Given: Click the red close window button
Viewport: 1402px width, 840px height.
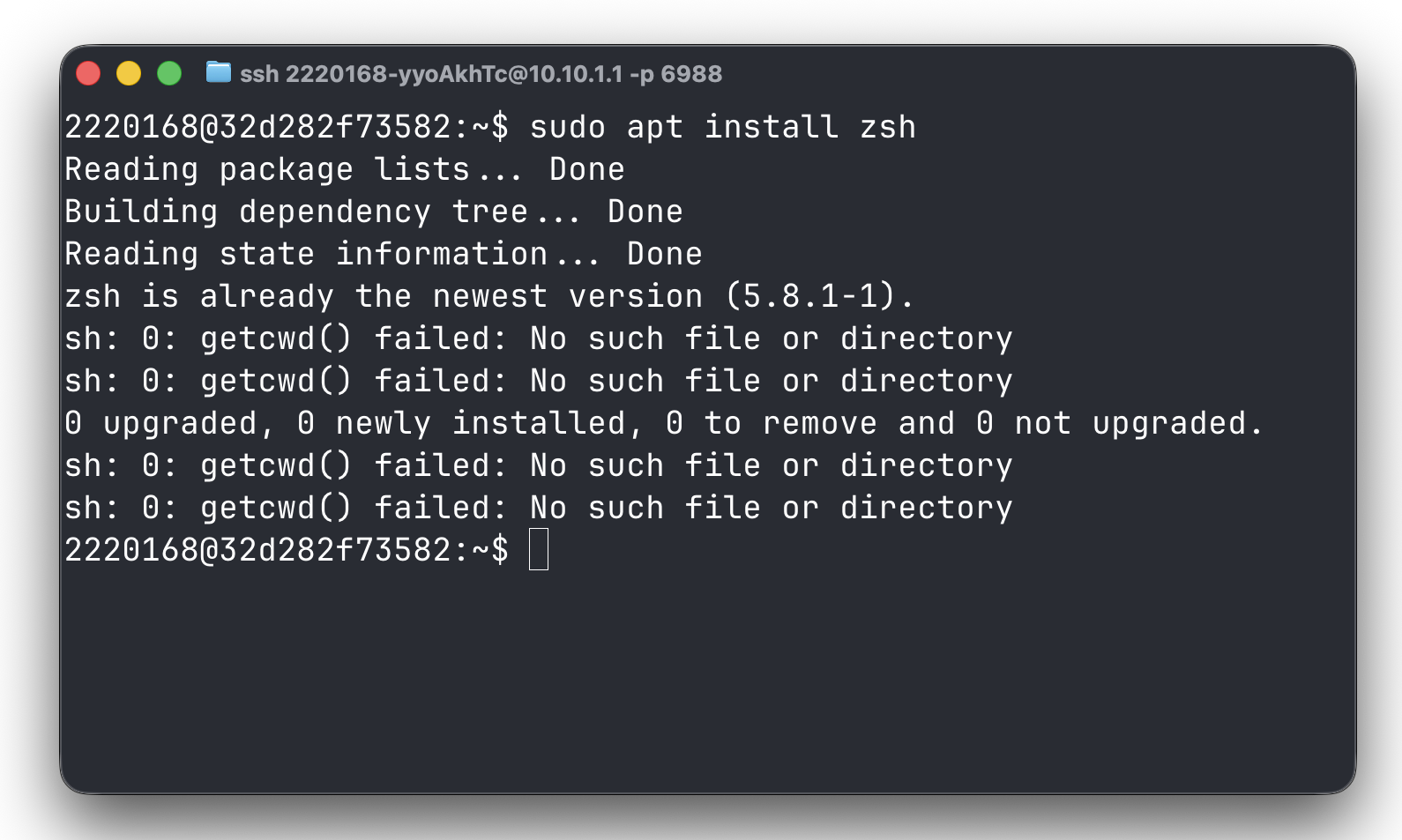Looking at the screenshot, I should [x=88, y=73].
